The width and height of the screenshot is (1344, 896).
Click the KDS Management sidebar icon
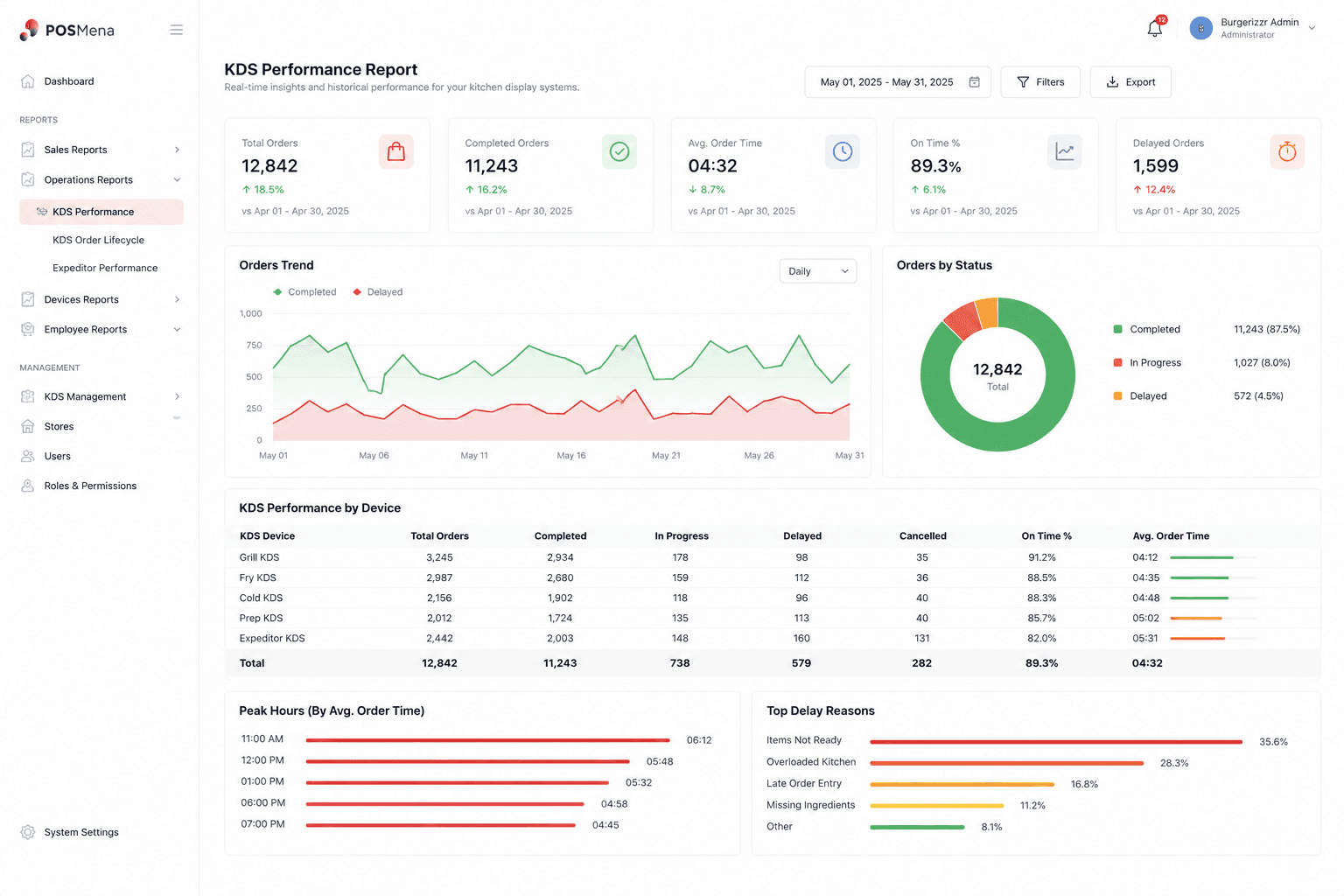[x=28, y=396]
